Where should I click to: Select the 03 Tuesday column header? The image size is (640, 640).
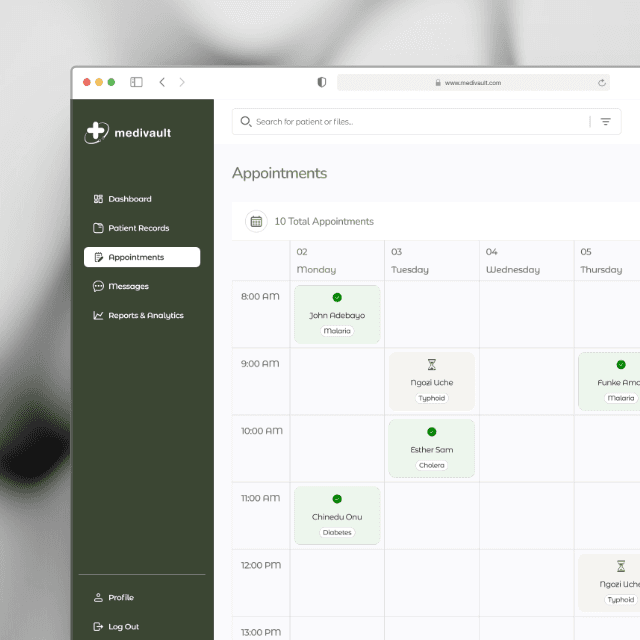point(432,260)
